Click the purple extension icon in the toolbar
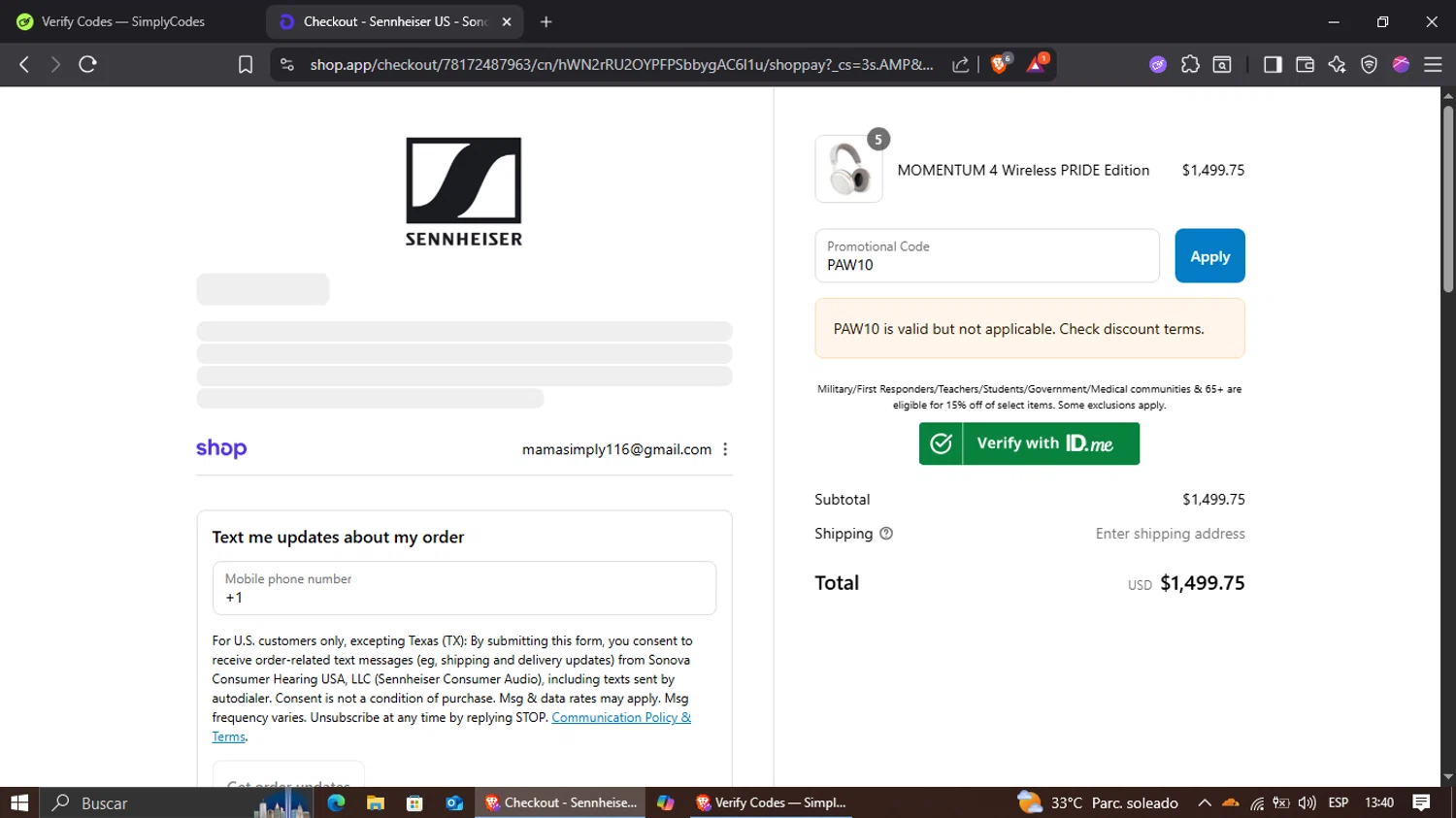This screenshot has width=1456, height=818. click(1158, 64)
